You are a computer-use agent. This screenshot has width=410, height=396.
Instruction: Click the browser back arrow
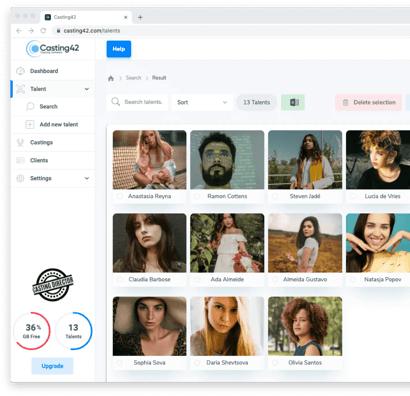tap(19, 31)
